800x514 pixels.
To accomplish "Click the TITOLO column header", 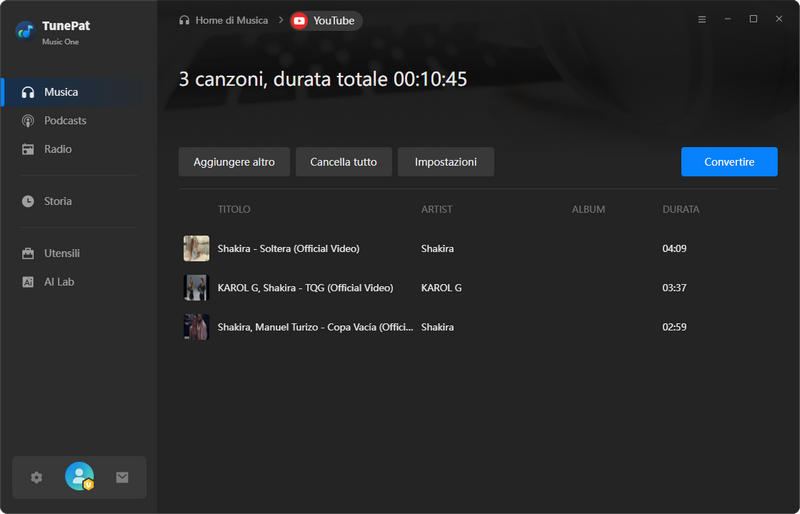I will (x=234, y=209).
